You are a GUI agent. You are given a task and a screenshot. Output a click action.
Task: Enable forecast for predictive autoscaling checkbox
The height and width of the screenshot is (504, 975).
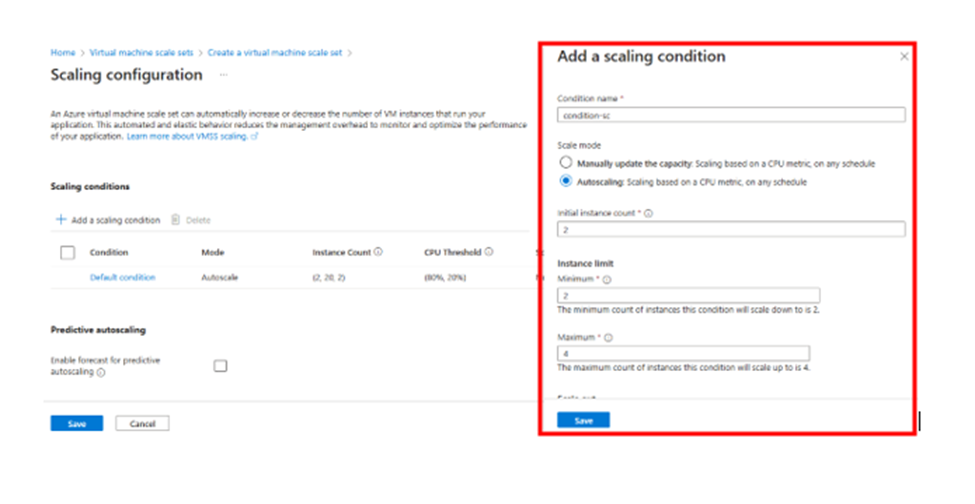220,366
